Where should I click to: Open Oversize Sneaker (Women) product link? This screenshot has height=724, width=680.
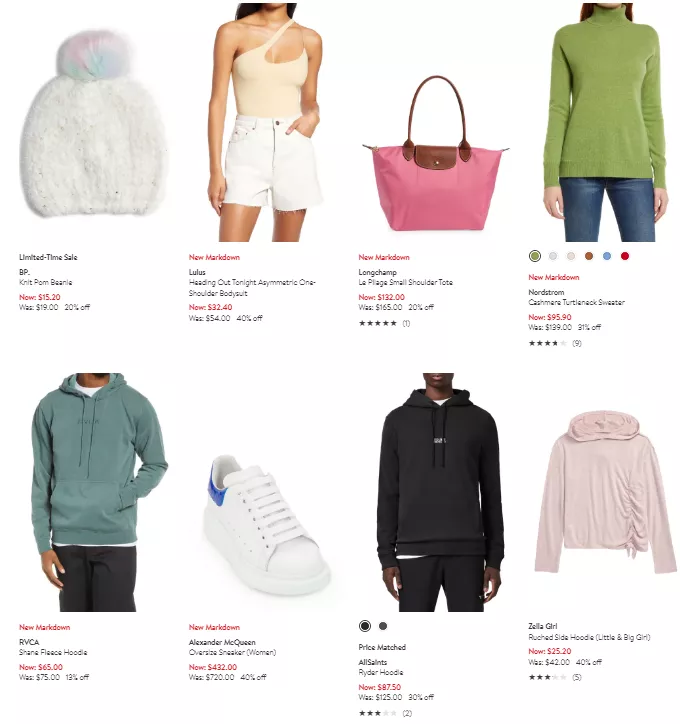tap(232, 652)
